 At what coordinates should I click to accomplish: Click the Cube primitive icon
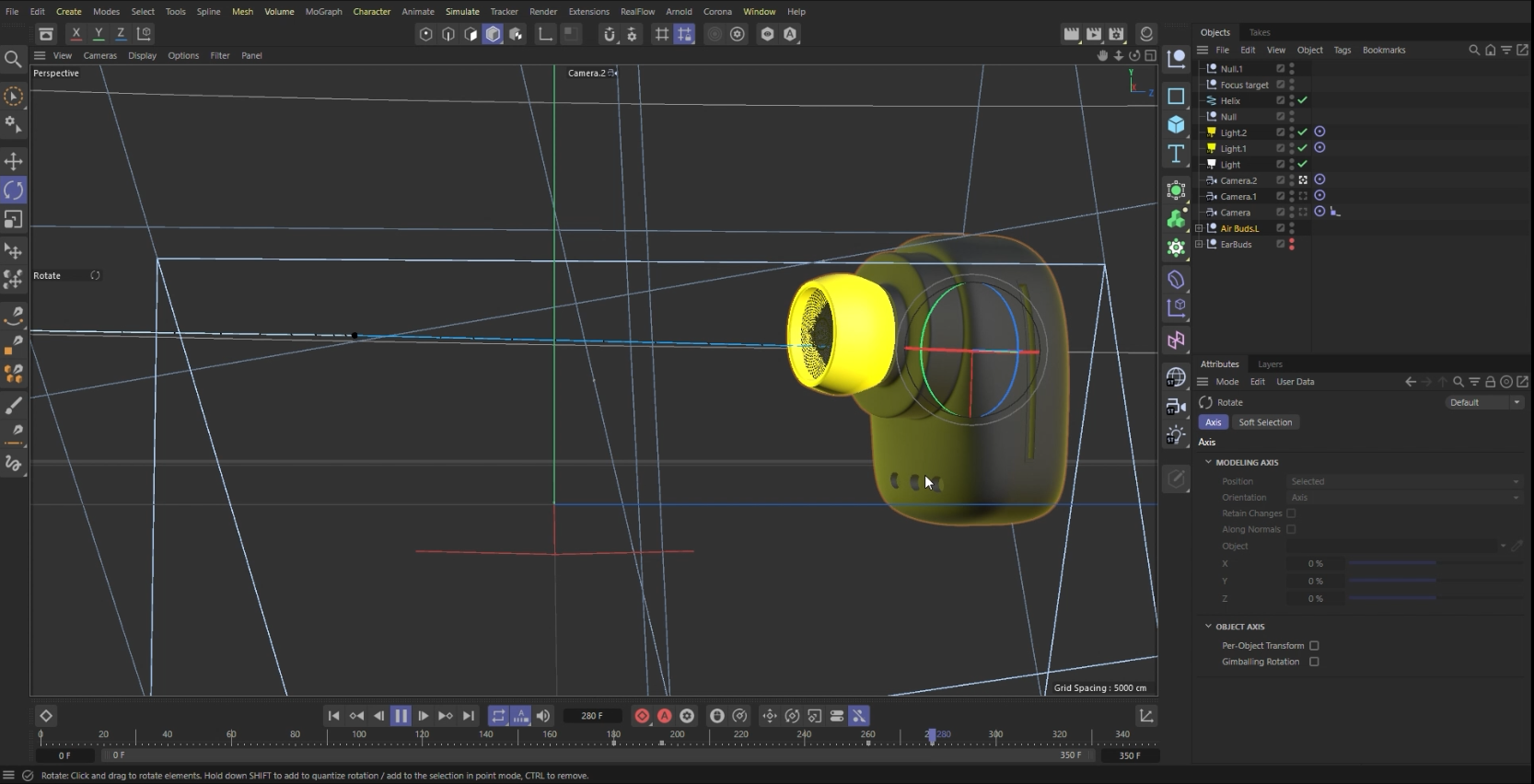pyautogui.click(x=1176, y=124)
